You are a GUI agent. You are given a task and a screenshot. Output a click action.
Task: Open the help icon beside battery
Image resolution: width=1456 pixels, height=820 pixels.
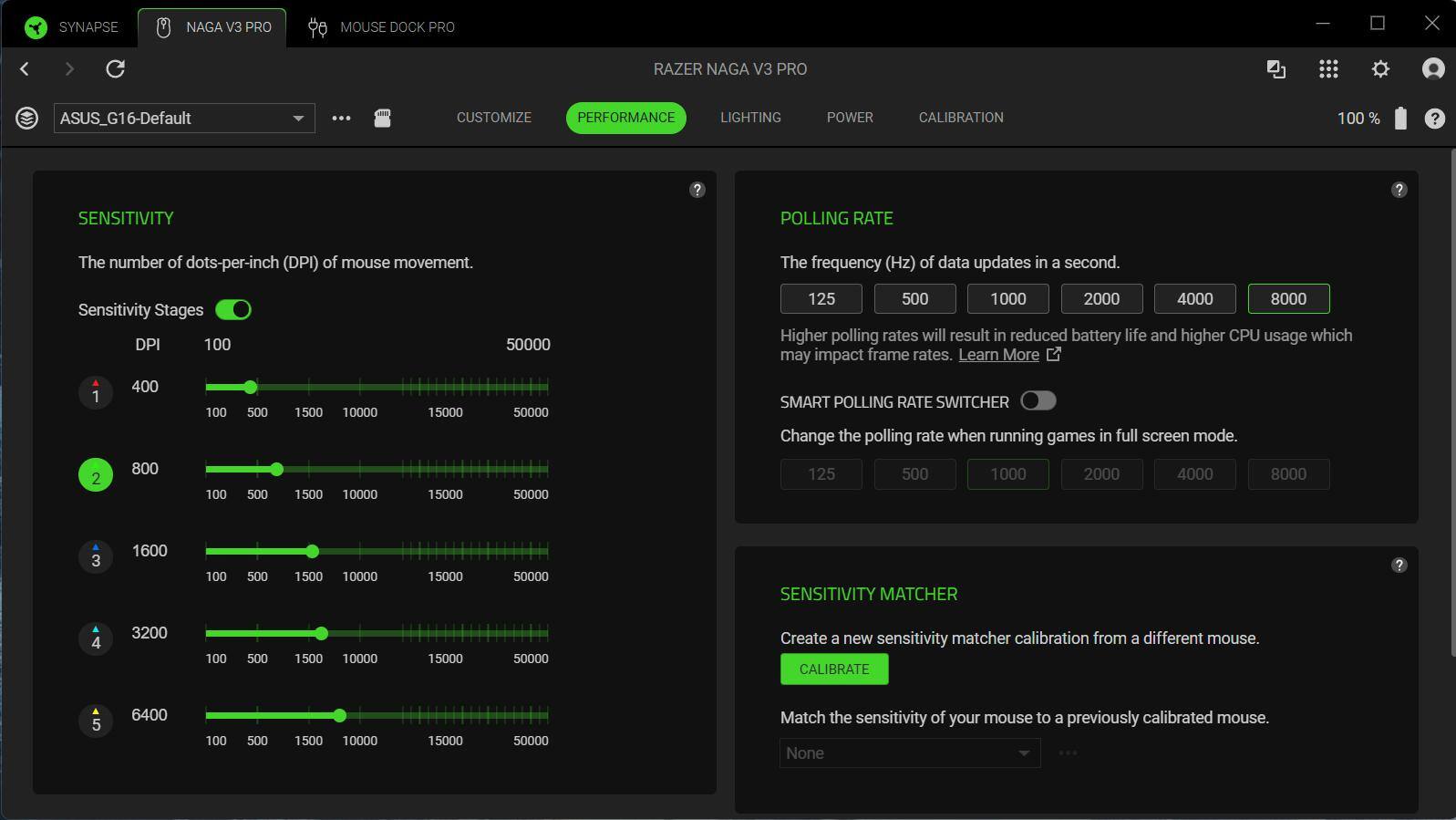(x=1434, y=119)
